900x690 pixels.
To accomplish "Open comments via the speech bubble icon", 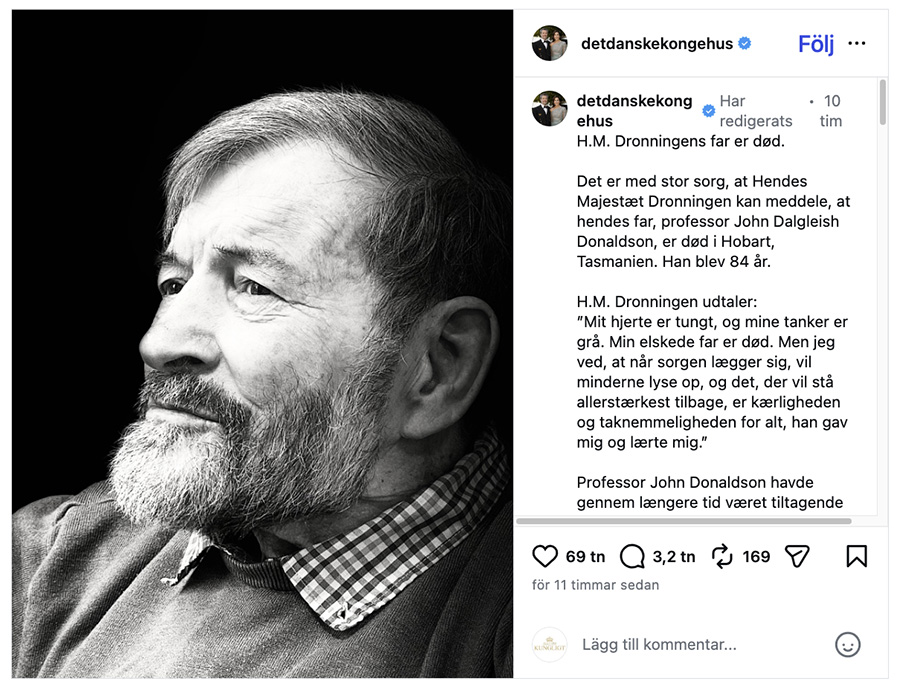I will coord(632,556).
